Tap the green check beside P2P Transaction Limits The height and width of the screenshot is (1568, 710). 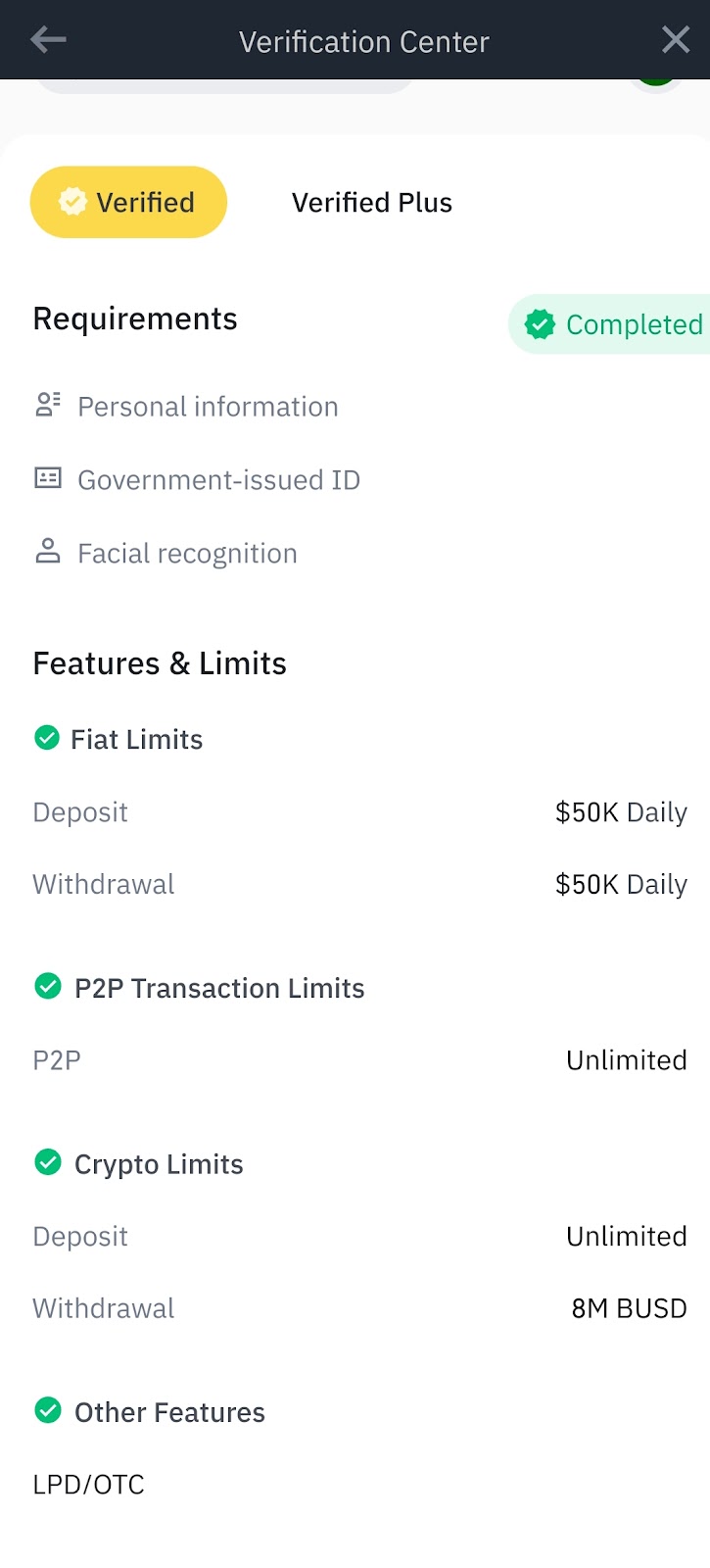[x=48, y=986]
